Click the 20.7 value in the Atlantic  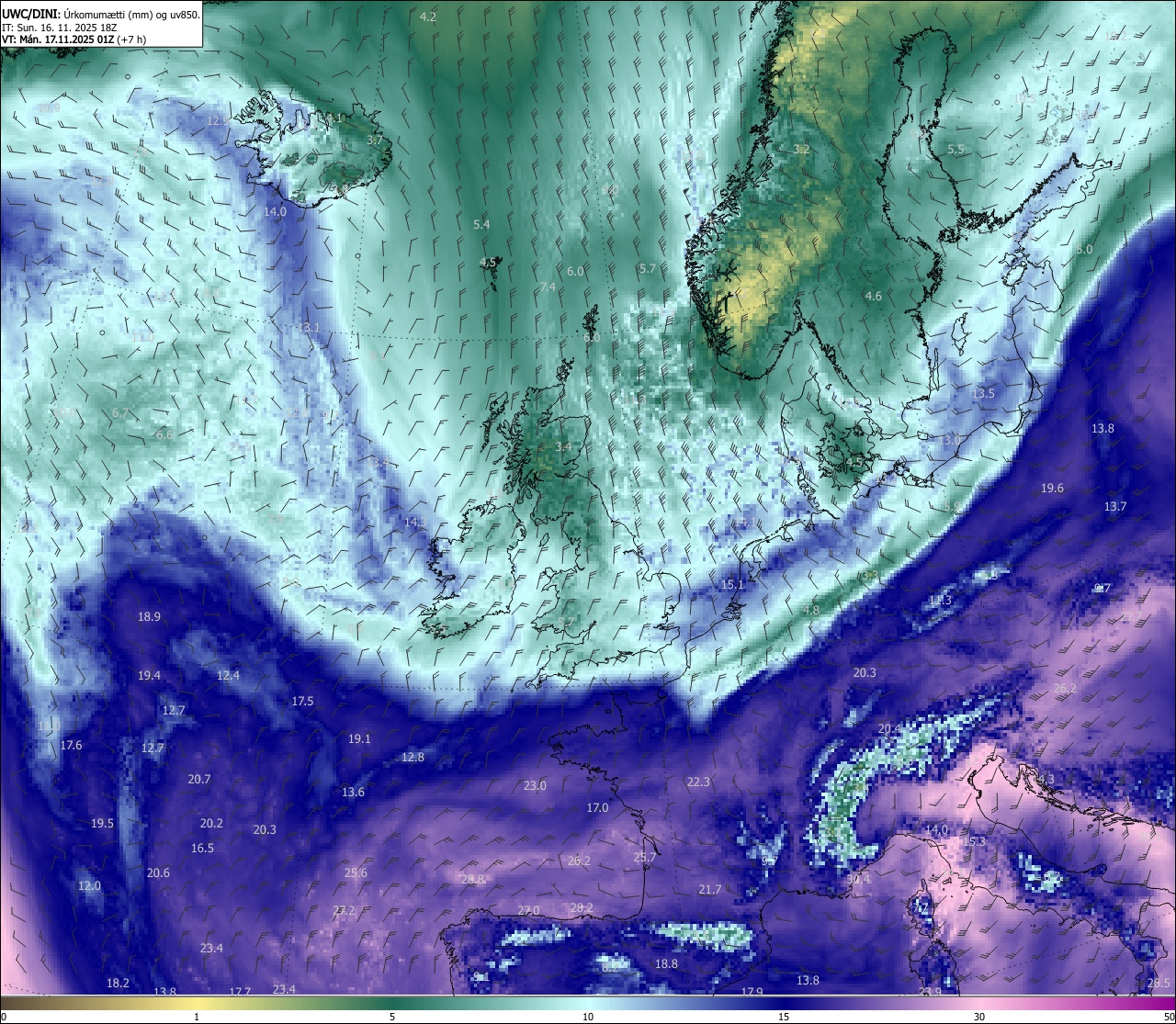click(x=199, y=779)
